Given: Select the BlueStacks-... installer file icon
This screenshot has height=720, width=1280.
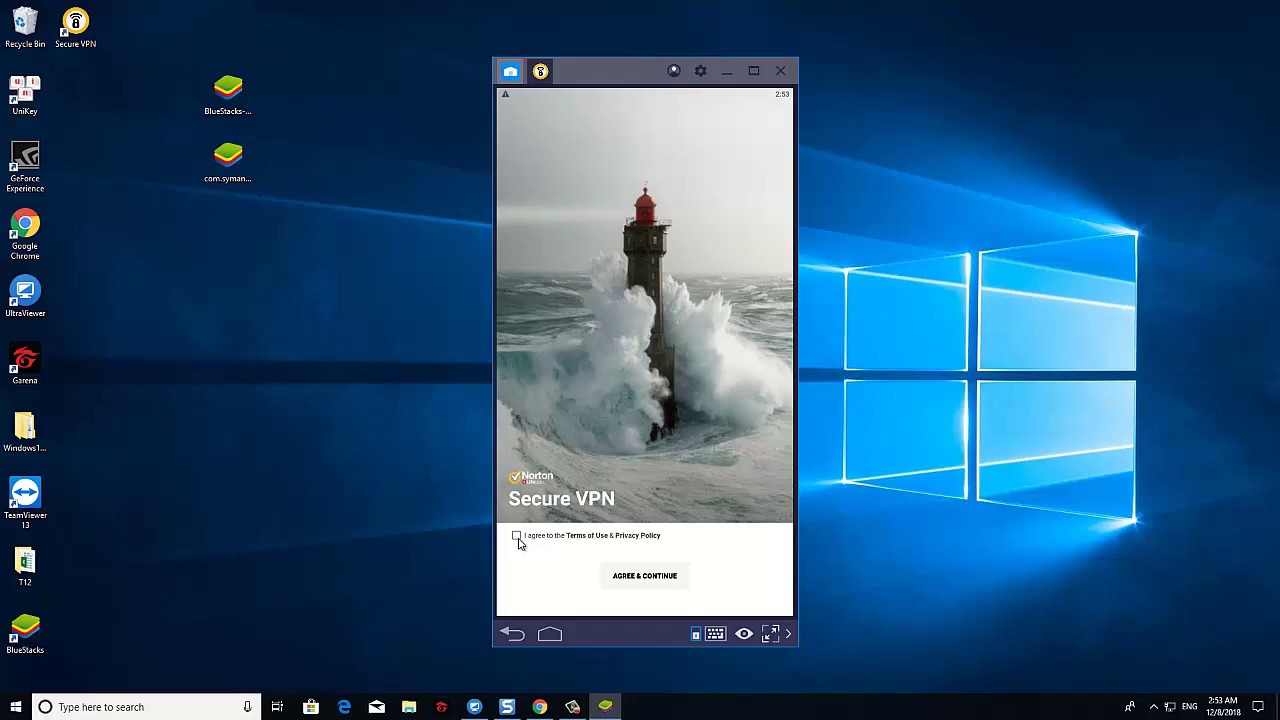Looking at the screenshot, I should click(228, 95).
